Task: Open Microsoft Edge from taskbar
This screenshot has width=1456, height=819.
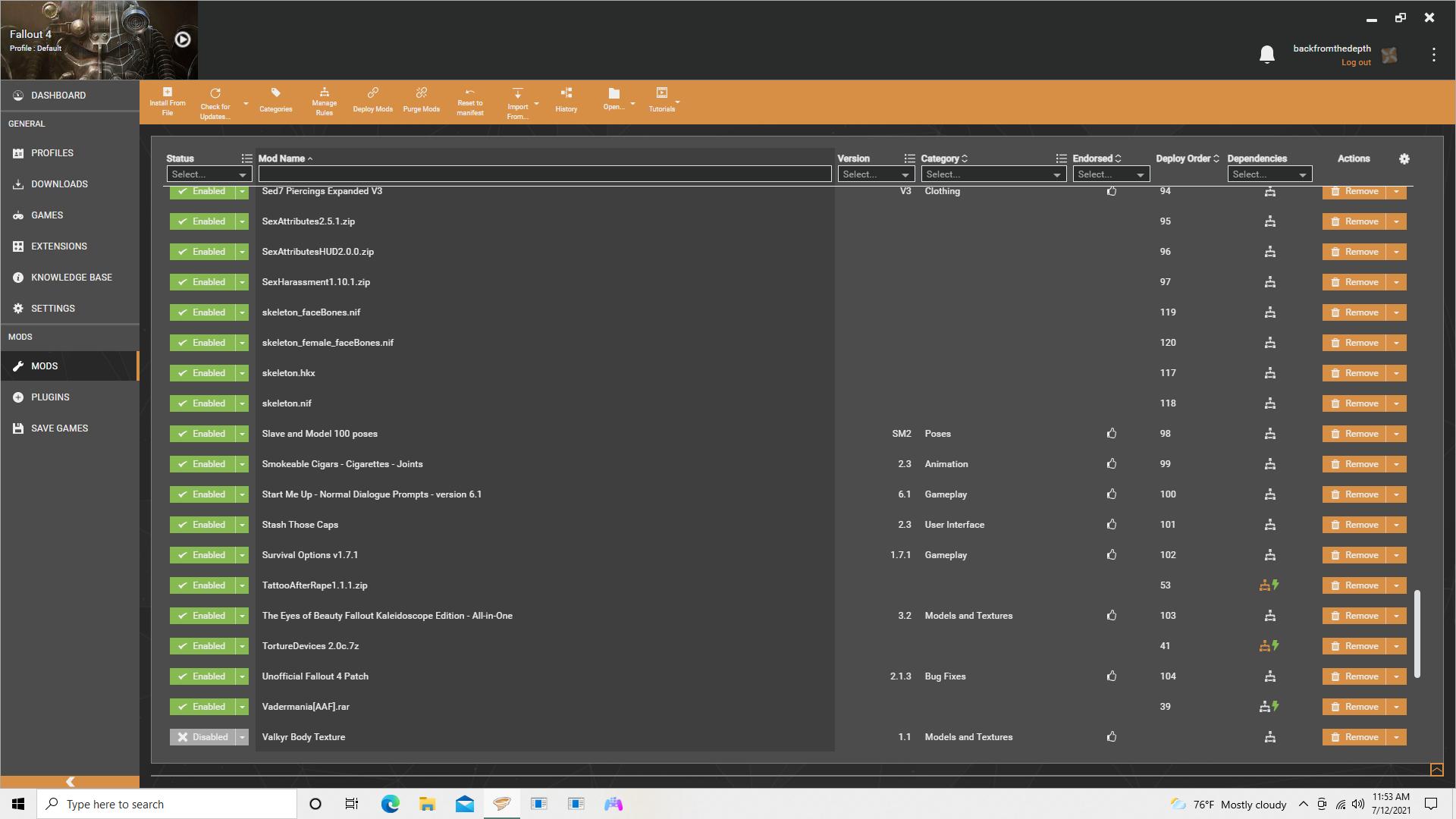Action: point(390,804)
